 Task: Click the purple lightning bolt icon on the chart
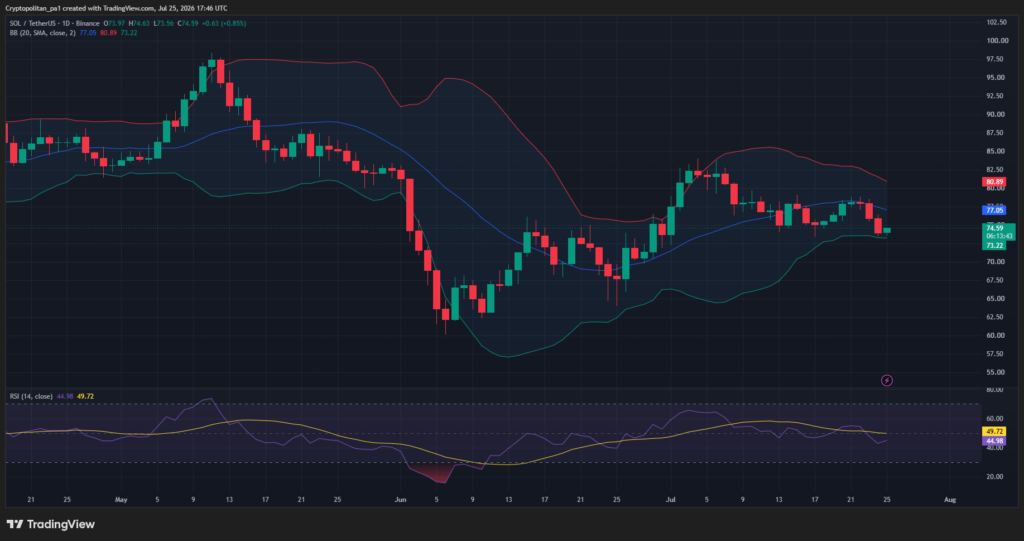tap(887, 380)
